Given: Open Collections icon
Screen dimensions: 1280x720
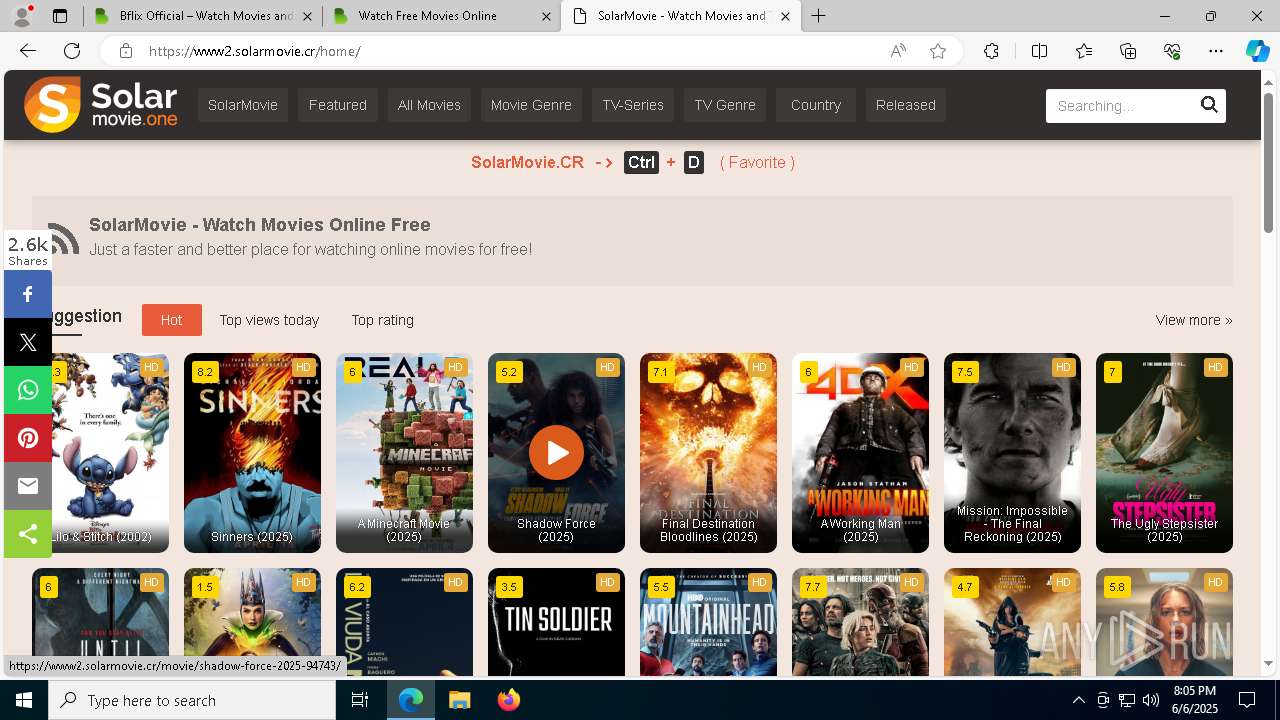Looking at the screenshot, I should point(1128,51).
